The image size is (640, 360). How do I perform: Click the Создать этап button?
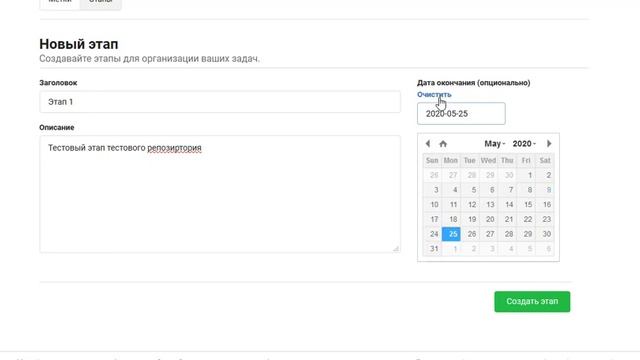pyautogui.click(x=532, y=302)
